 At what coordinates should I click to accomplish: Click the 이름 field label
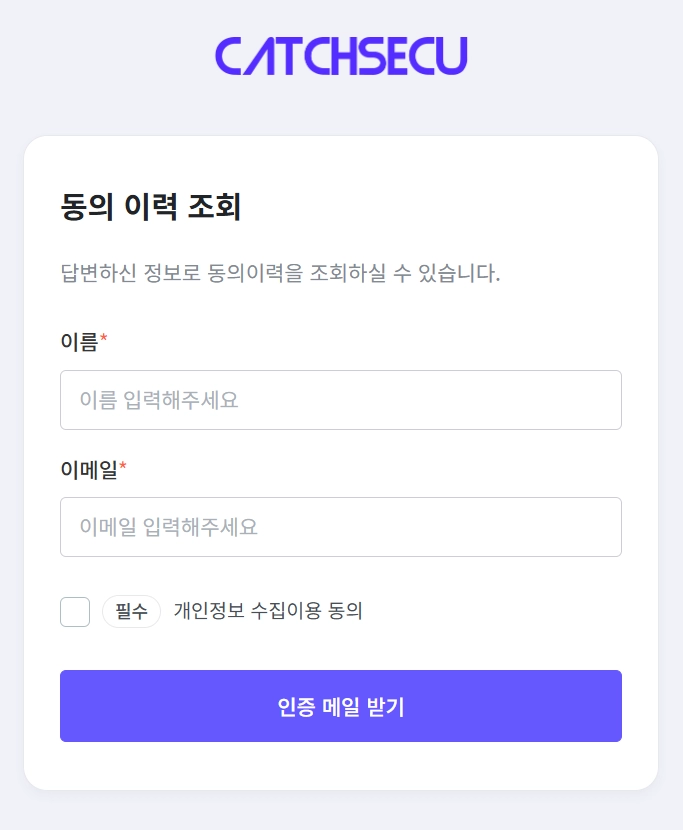[79, 342]
